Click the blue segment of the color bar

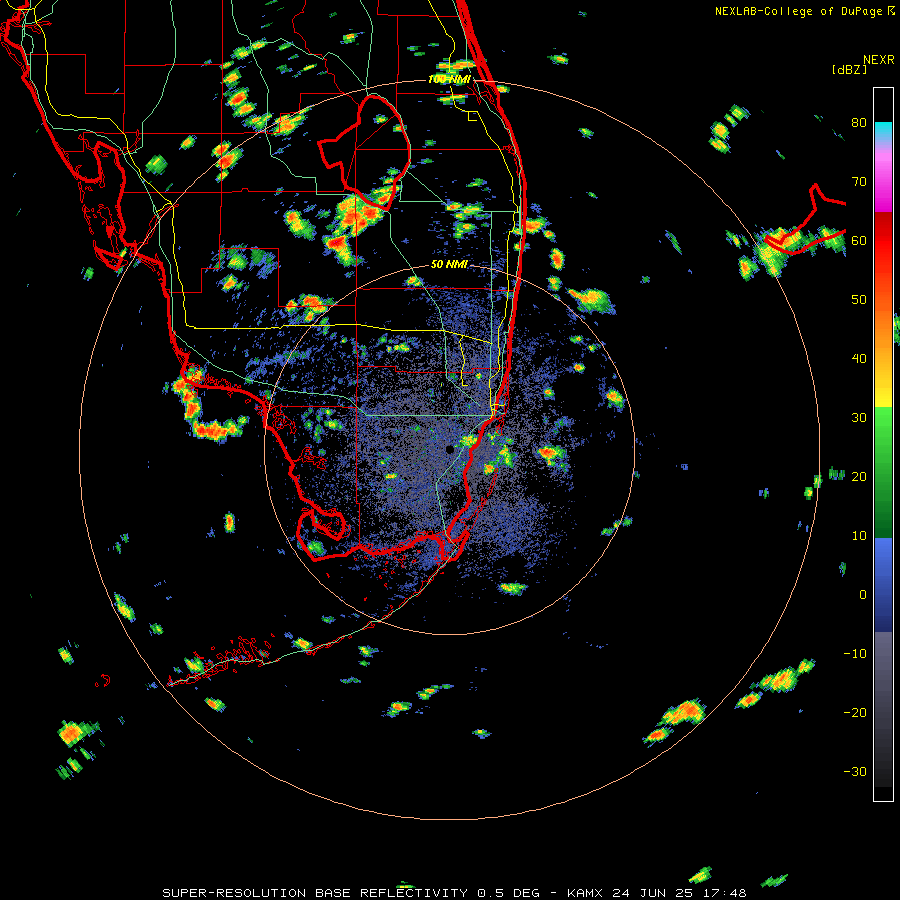coord(883,584)
